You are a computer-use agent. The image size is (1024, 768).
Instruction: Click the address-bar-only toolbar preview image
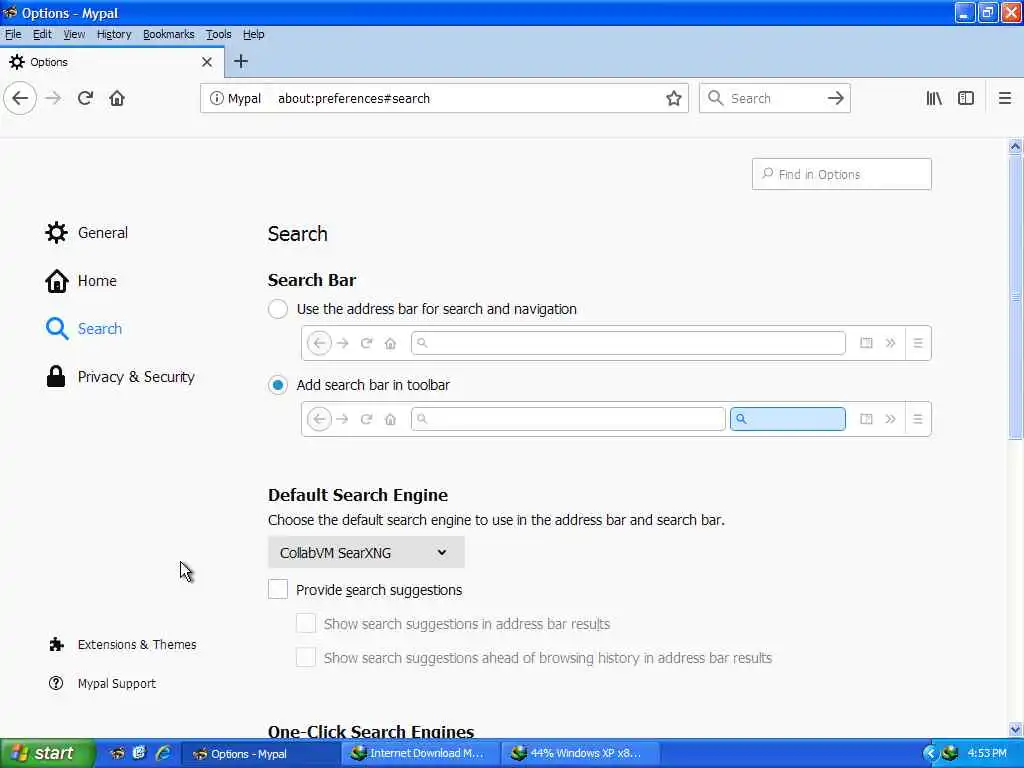(x=616, y=343)
